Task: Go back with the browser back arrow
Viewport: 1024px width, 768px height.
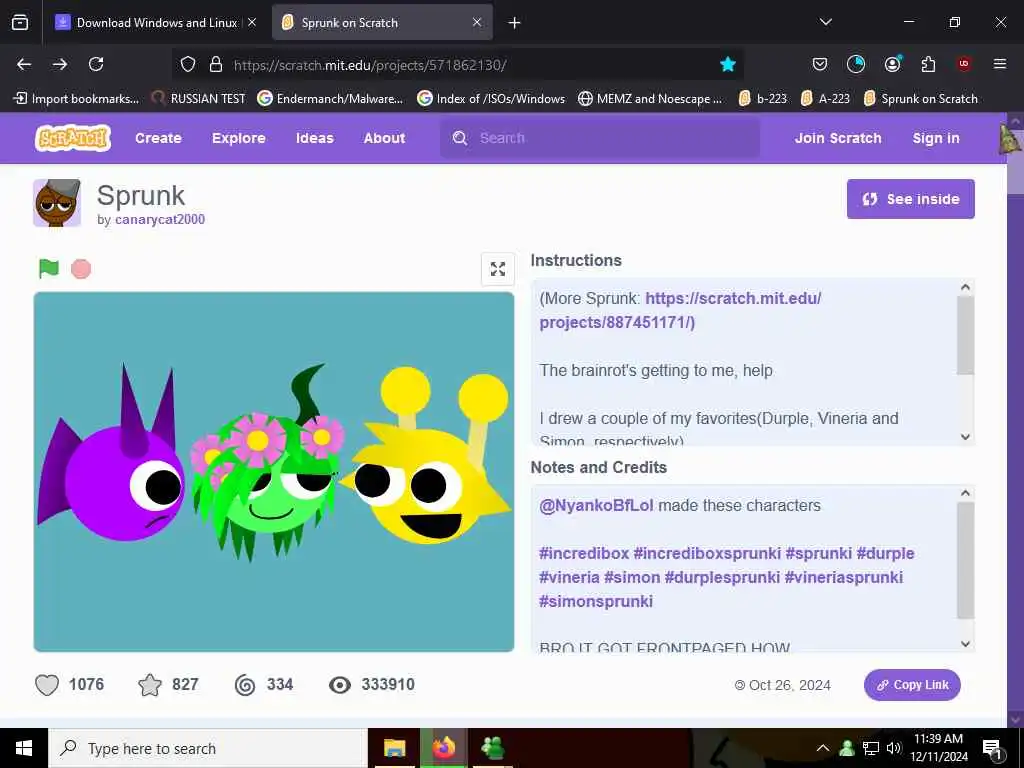Action: point(24,64)
